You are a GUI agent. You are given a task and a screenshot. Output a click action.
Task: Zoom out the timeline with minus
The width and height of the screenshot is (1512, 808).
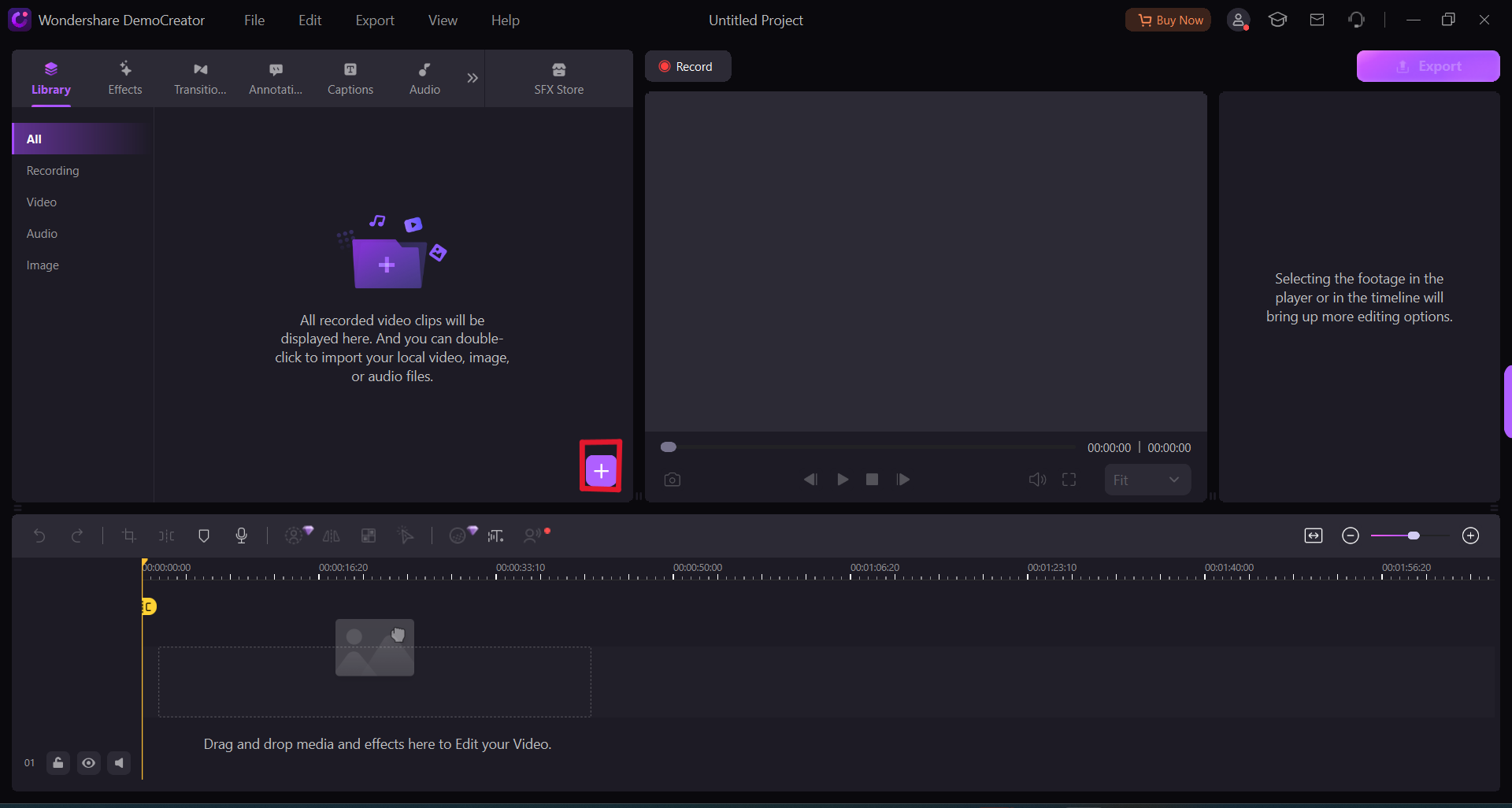pyautogui.click(x=1351, y=536)
